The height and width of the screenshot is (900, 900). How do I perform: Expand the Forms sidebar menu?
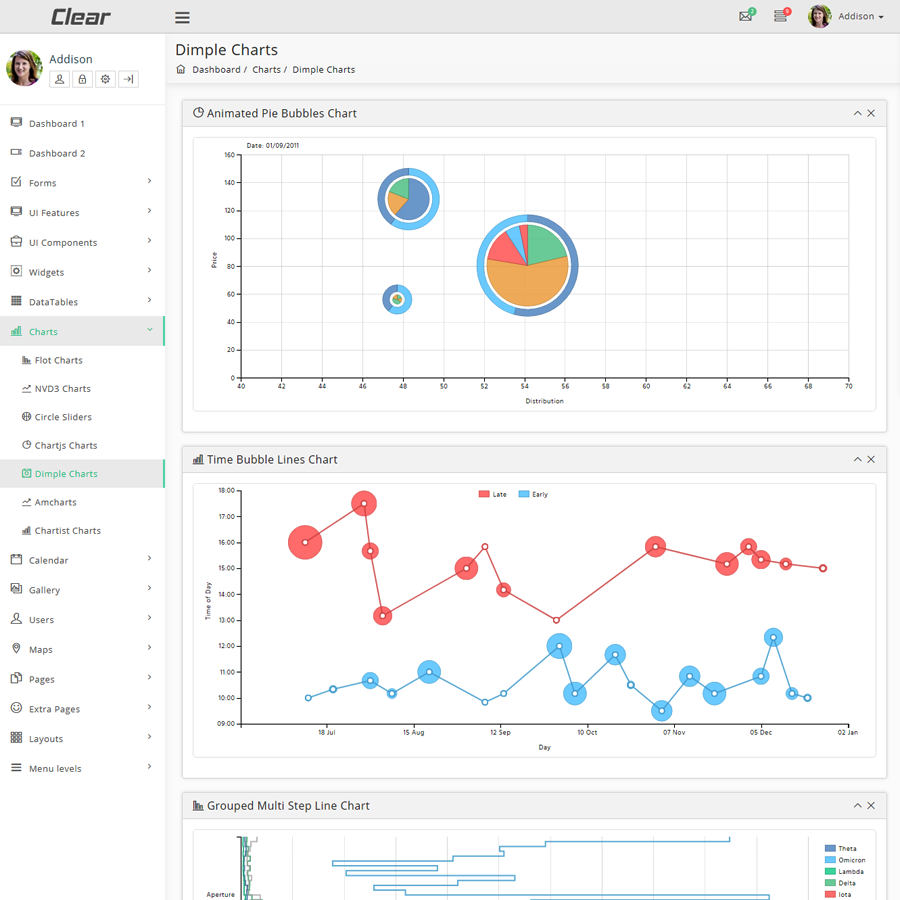tap(82, 183)
